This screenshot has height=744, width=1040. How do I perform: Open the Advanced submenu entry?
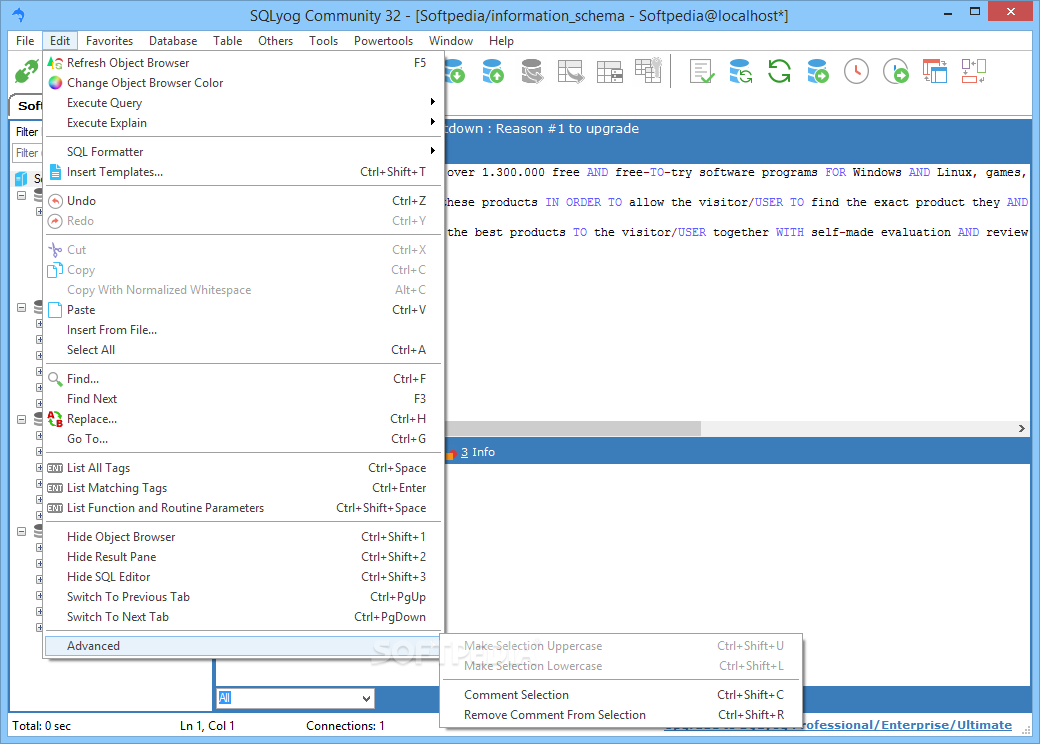(243, 646)
